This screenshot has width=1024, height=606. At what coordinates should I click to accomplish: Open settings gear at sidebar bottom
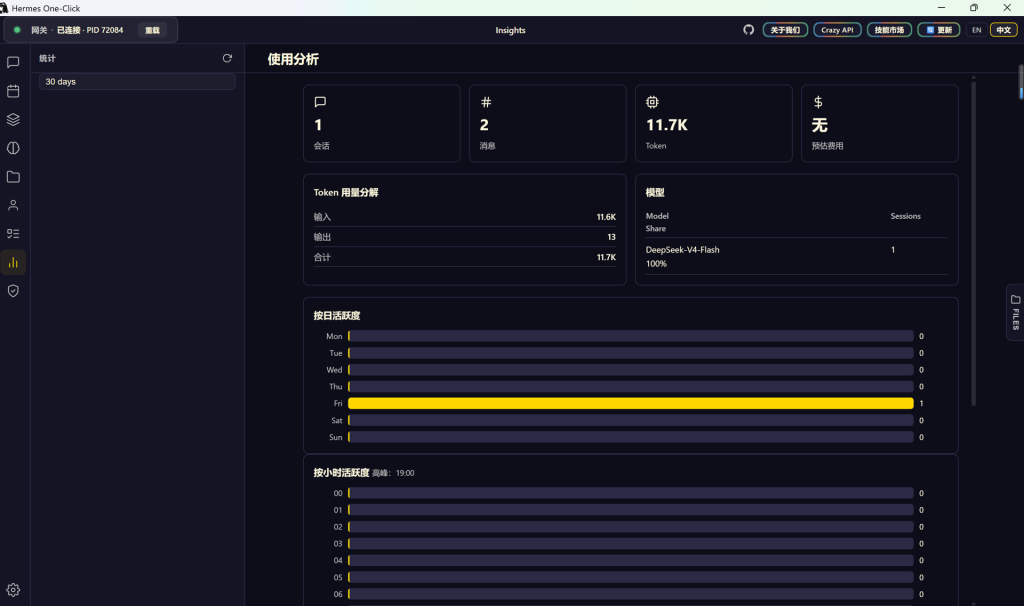(13, 590)
